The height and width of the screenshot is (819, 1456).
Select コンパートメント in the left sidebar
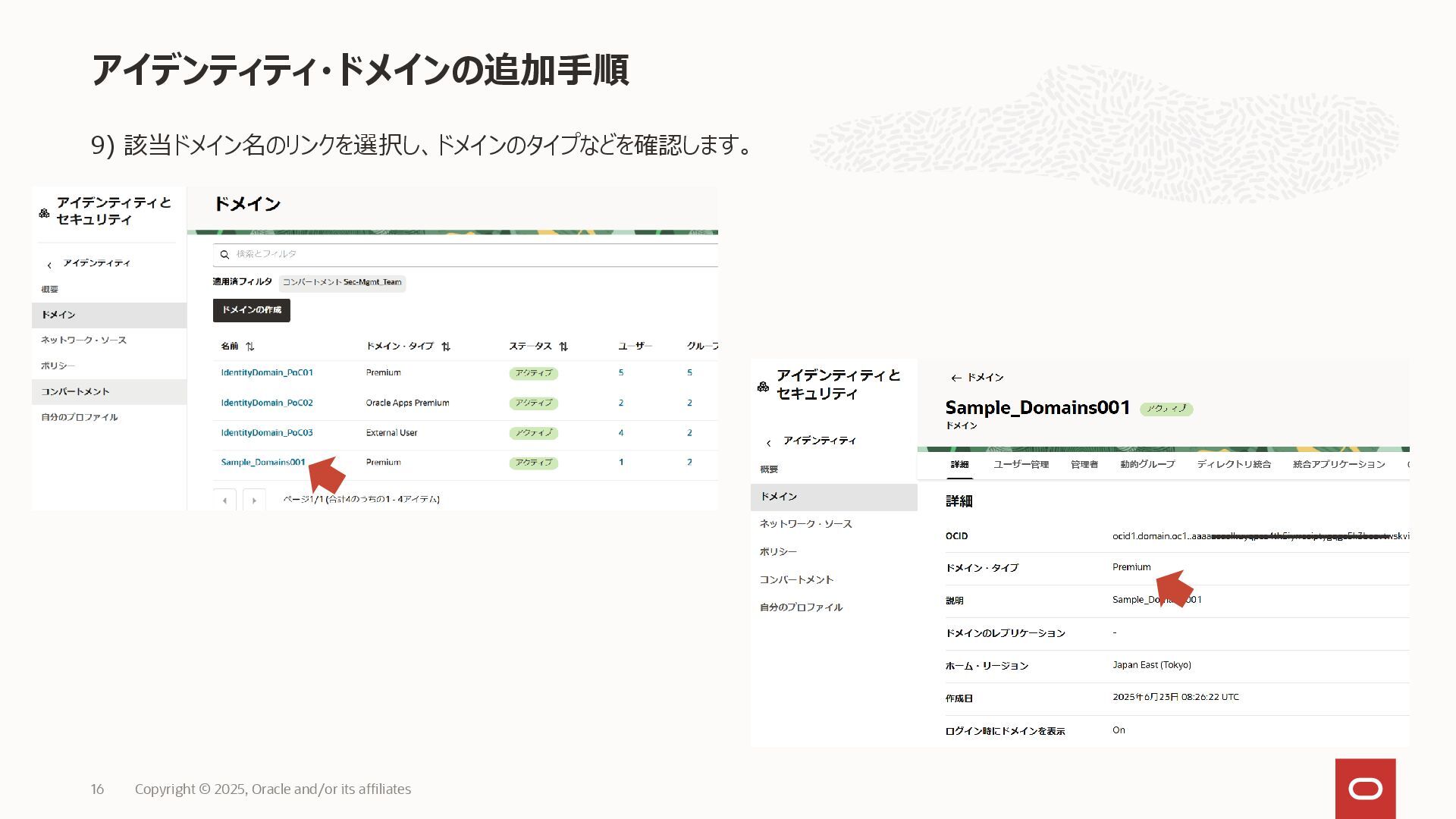(x=109, y=392)
